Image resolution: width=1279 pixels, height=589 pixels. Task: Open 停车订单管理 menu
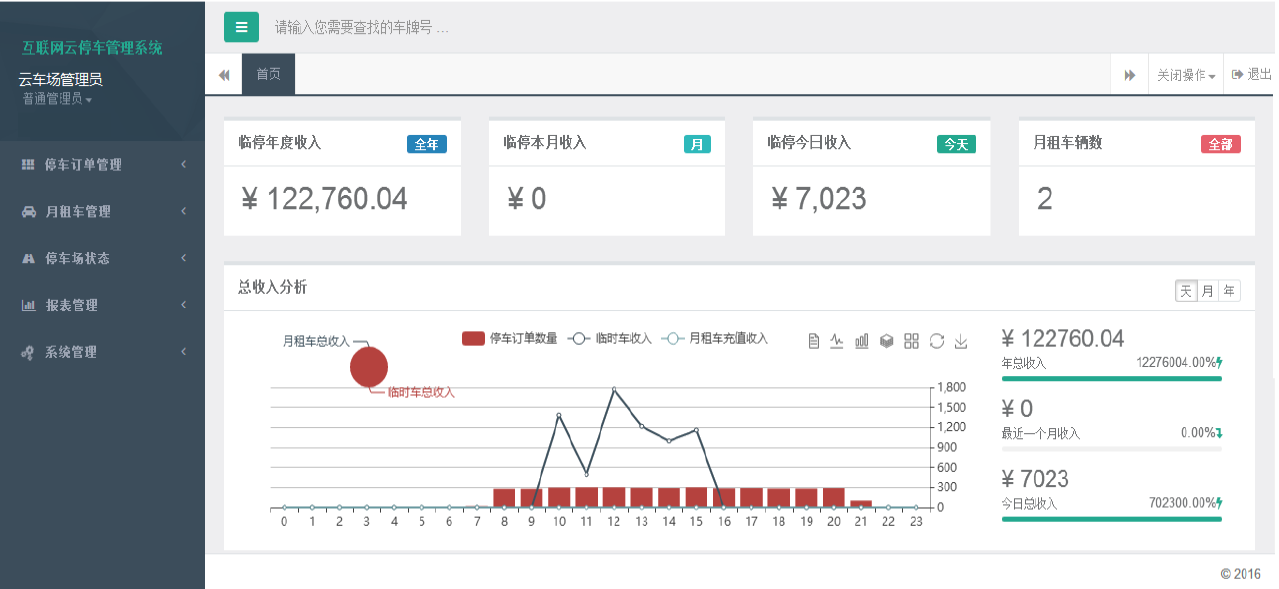point(102,164)
